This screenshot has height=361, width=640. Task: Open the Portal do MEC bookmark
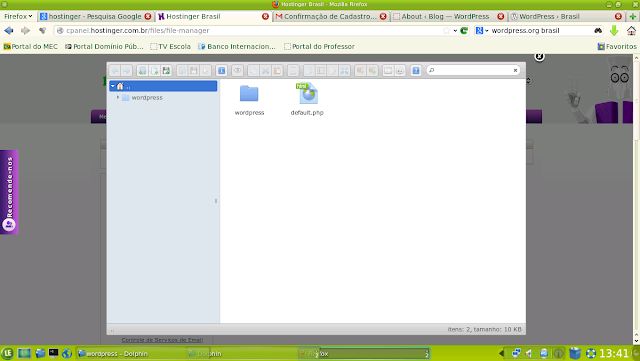coord(31,47)
